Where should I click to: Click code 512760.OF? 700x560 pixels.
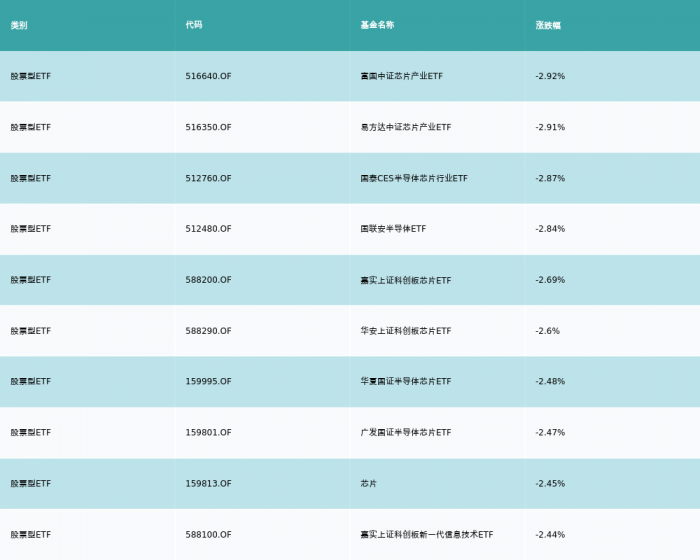pos(208,178)
